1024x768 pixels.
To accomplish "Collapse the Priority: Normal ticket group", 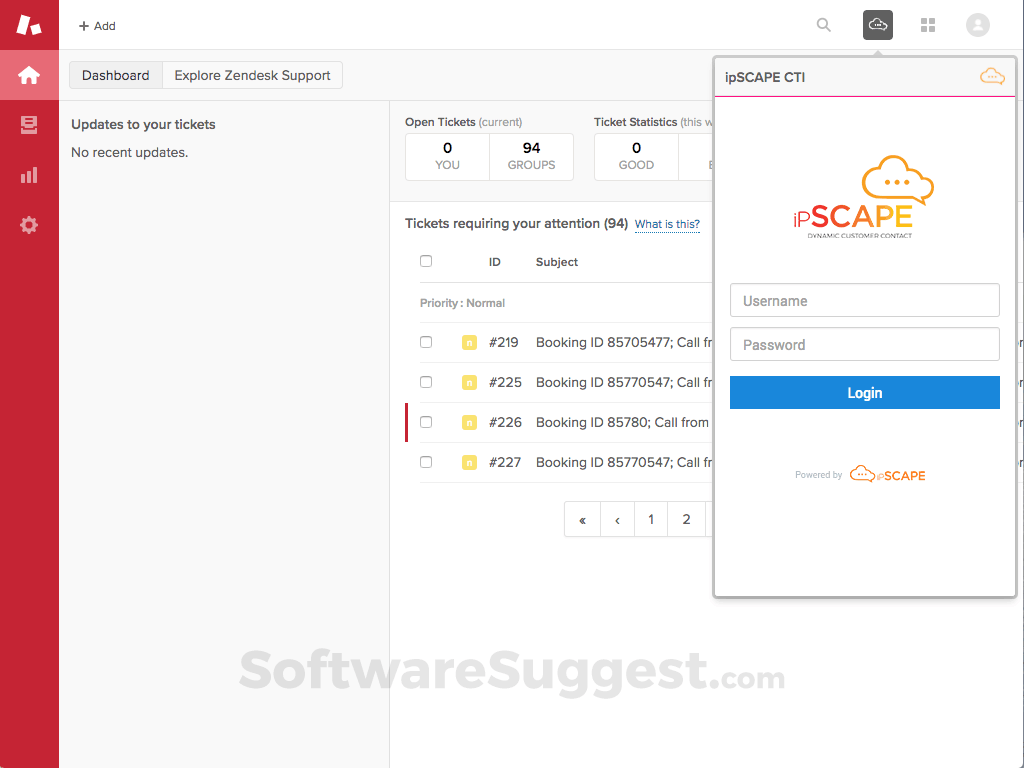I will 462,302.
